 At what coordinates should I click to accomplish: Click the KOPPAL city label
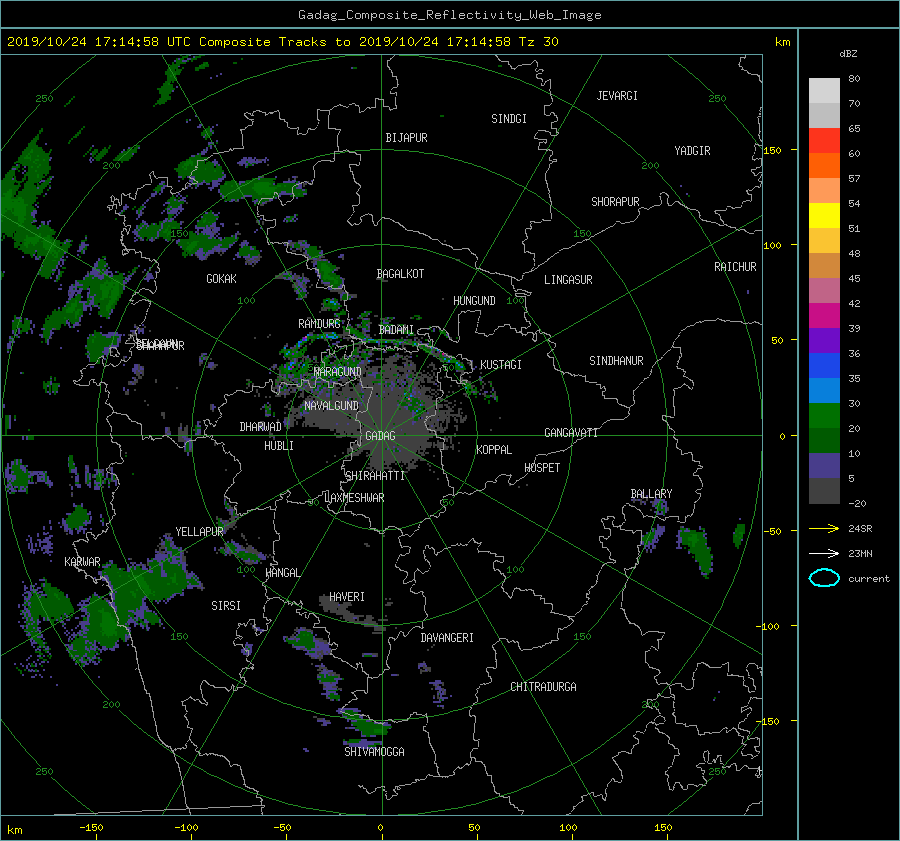pos(494,450)
